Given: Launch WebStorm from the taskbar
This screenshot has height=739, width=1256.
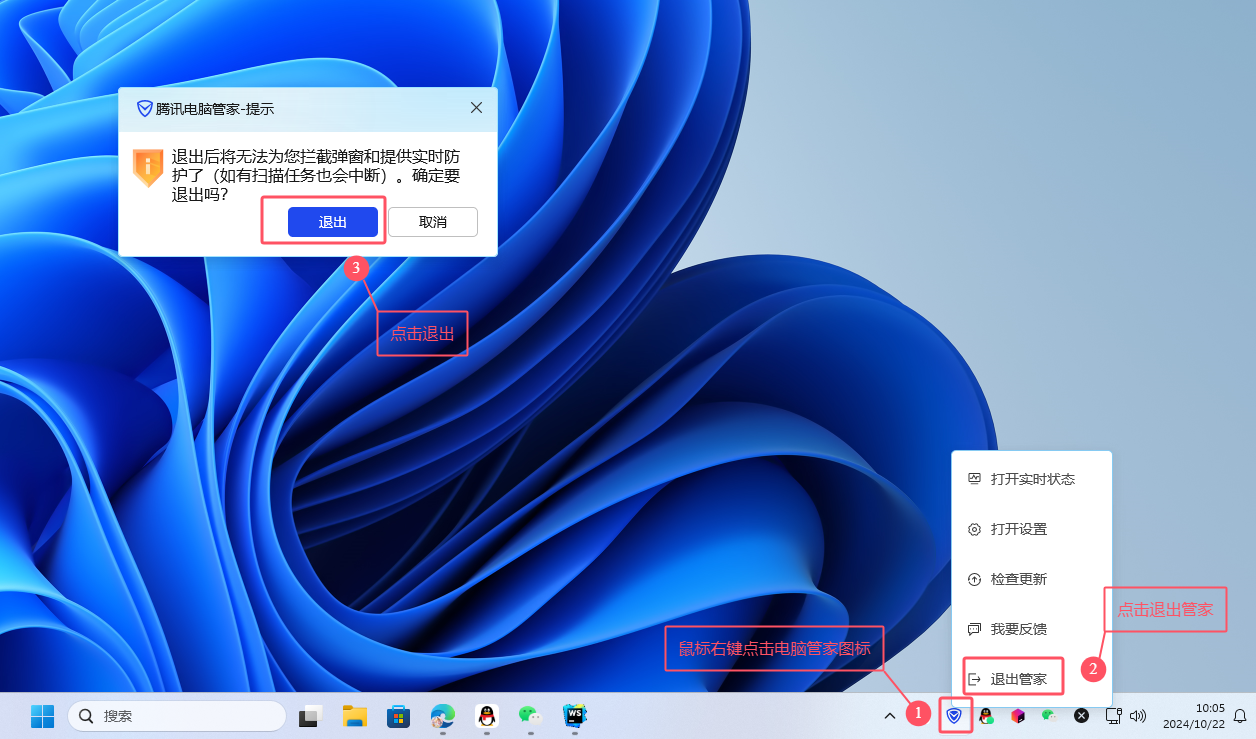Looking at the screenshot, I should tap(574, 716).
